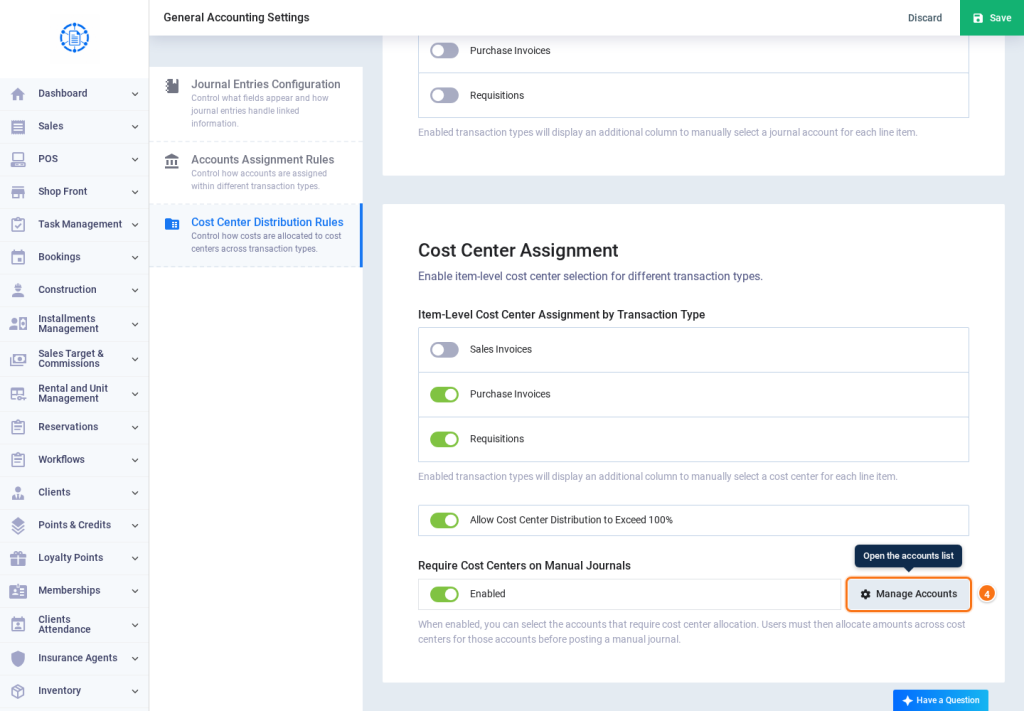Click the Memberships card icon
Screen dimensions: 1024x711
click(x=18, y=591)
